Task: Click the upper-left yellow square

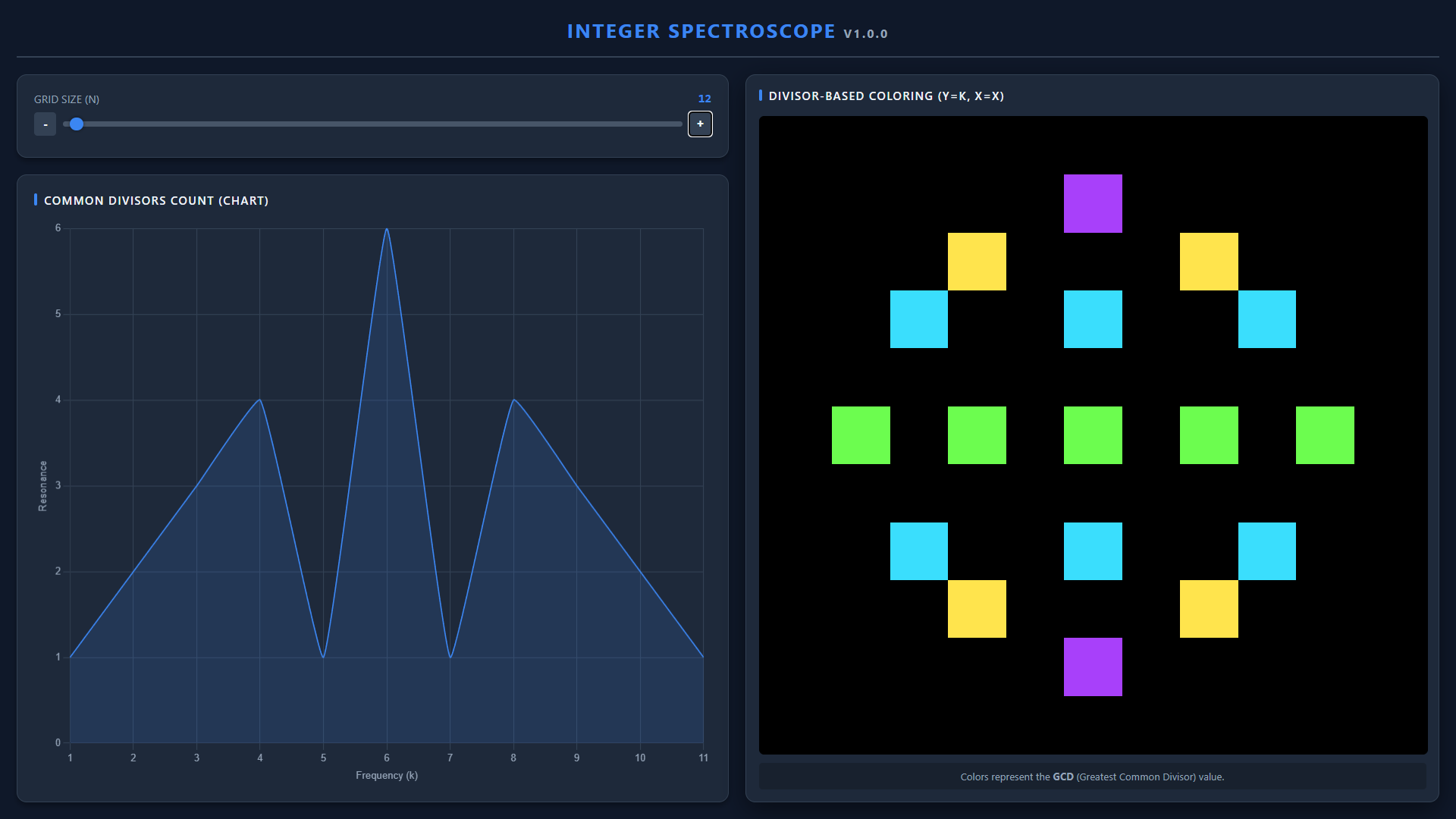Action: (977, 262)
